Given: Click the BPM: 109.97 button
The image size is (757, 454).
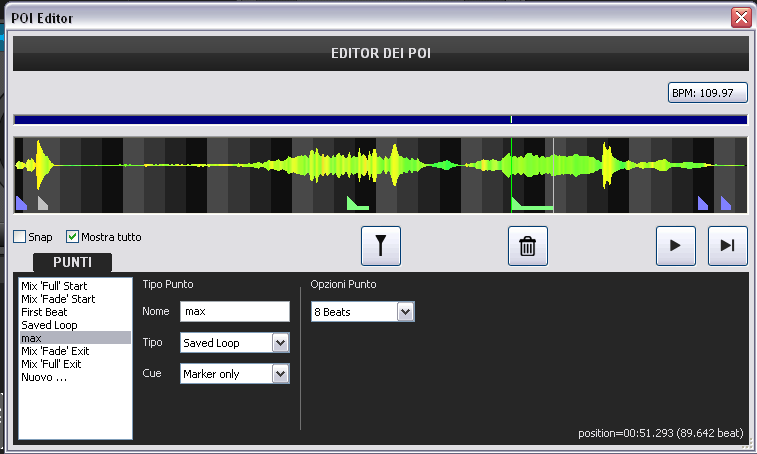Looking at the screenshot, I should click(708, 93).
